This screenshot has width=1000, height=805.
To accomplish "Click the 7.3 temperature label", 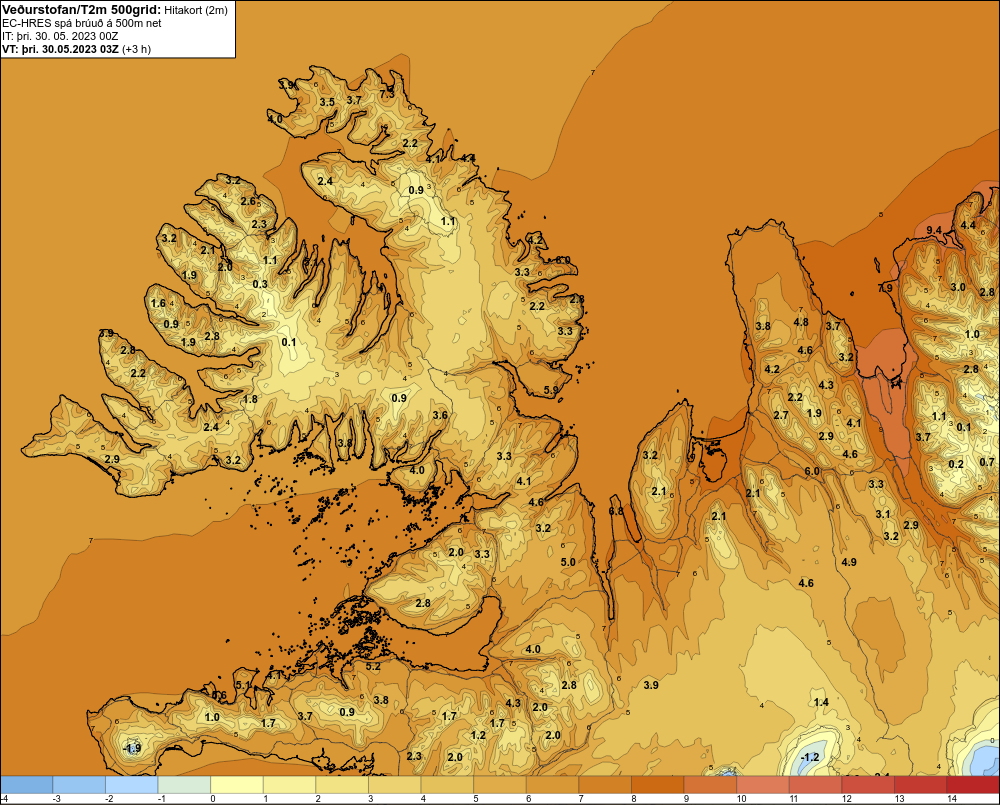I will pos(387,94).
